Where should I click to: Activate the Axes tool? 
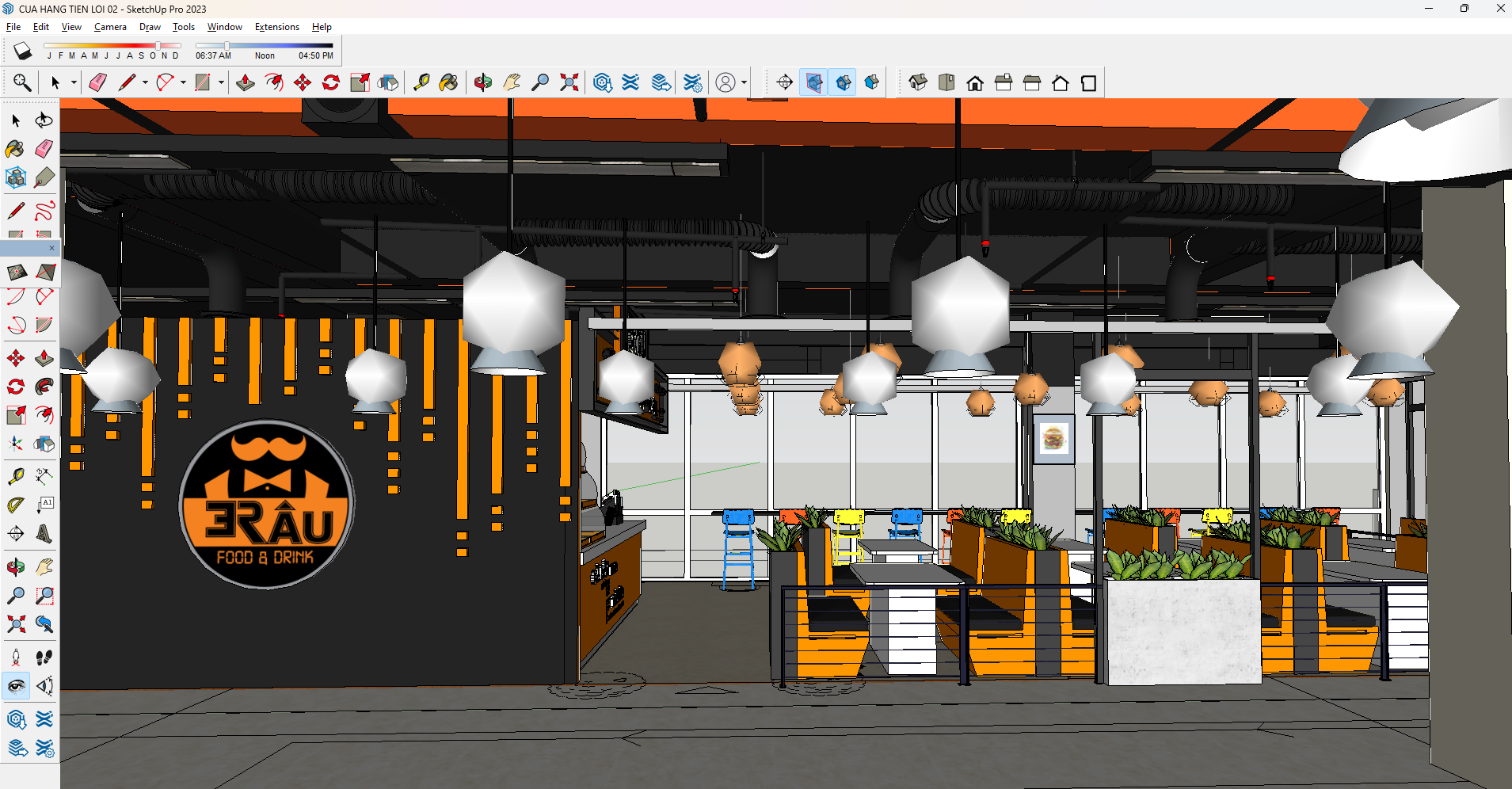(x=16, y=444)
